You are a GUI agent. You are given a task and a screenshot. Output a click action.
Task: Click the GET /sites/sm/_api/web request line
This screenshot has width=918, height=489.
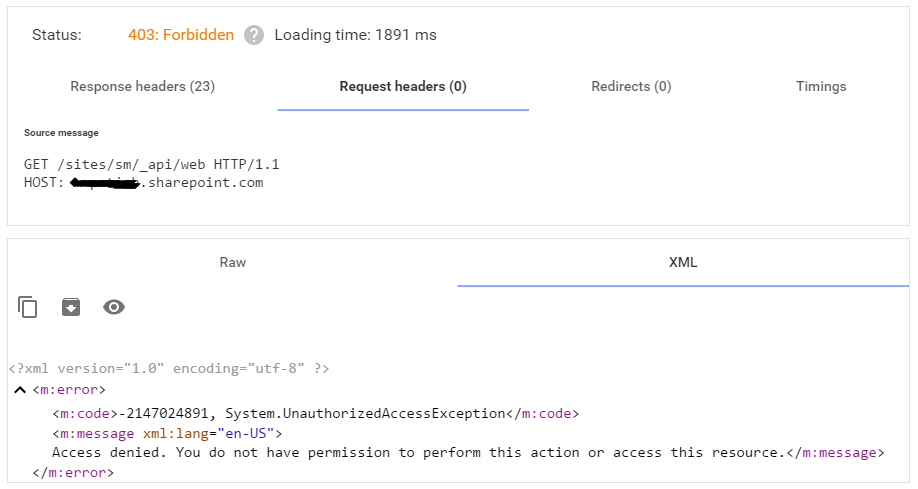click(152, 165)
